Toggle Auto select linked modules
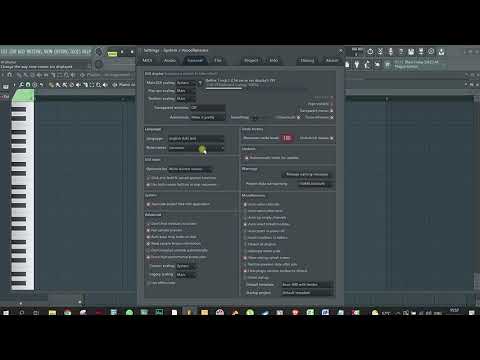480x360 pixels. click(245, 224)
